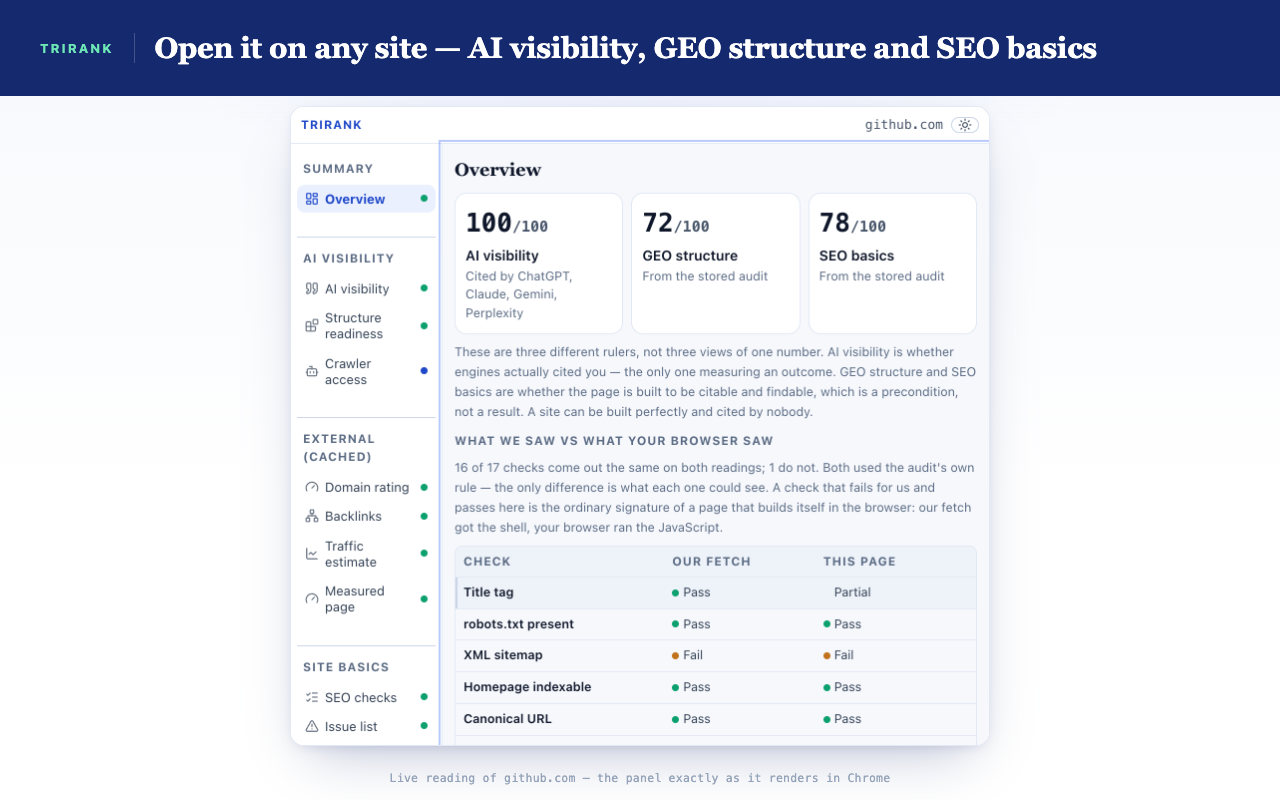Toggle the light/dark theme sun button
1280x800 pixels.
pyautogui.click(x=965, y=125)
